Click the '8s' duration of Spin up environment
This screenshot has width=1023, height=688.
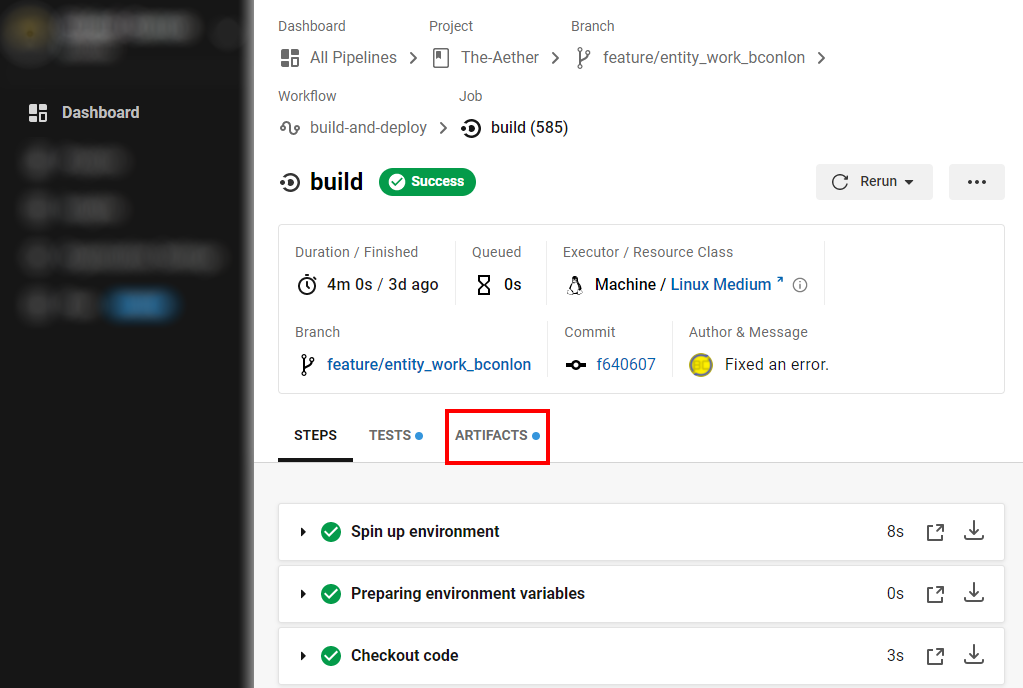point(895,532)
